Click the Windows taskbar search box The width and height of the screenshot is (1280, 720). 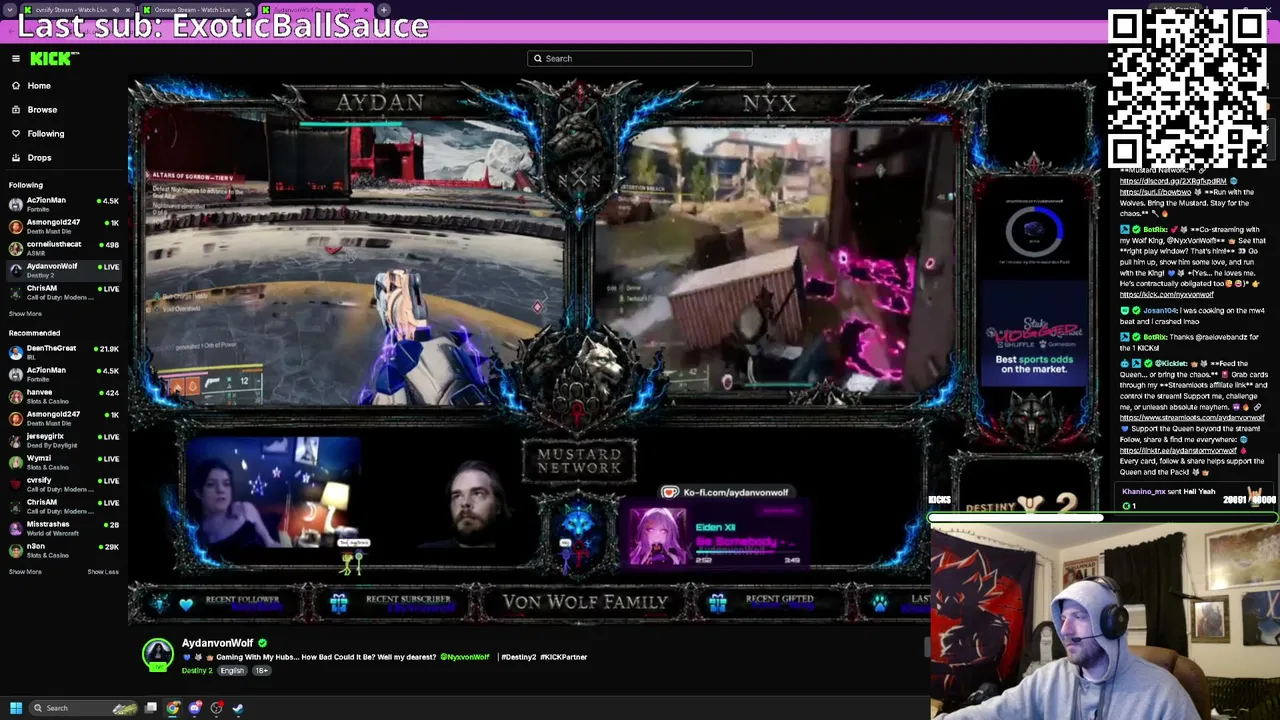(84, 708)
